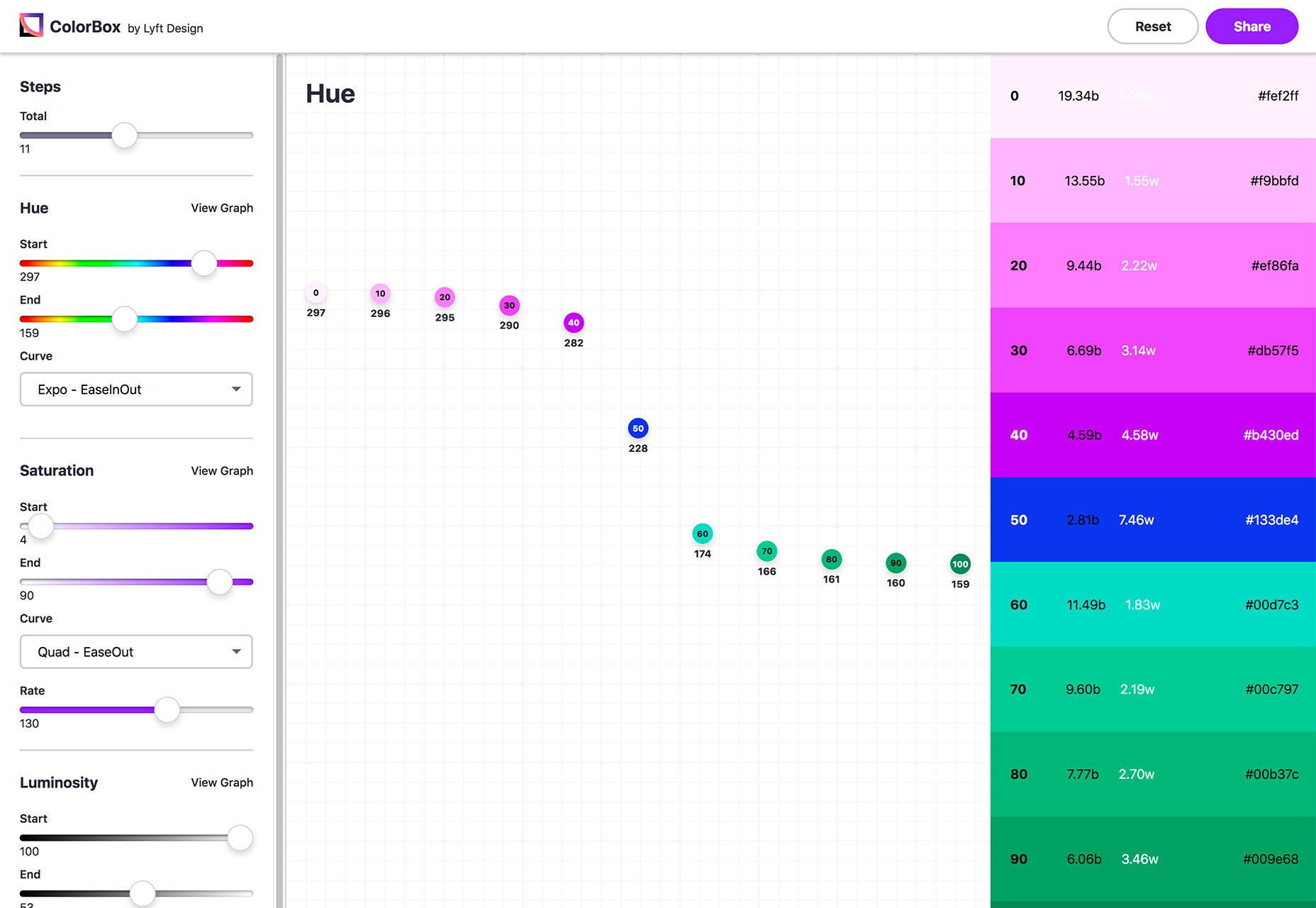Click color swatch #00c797 step 70

[x=1153, y=690]
